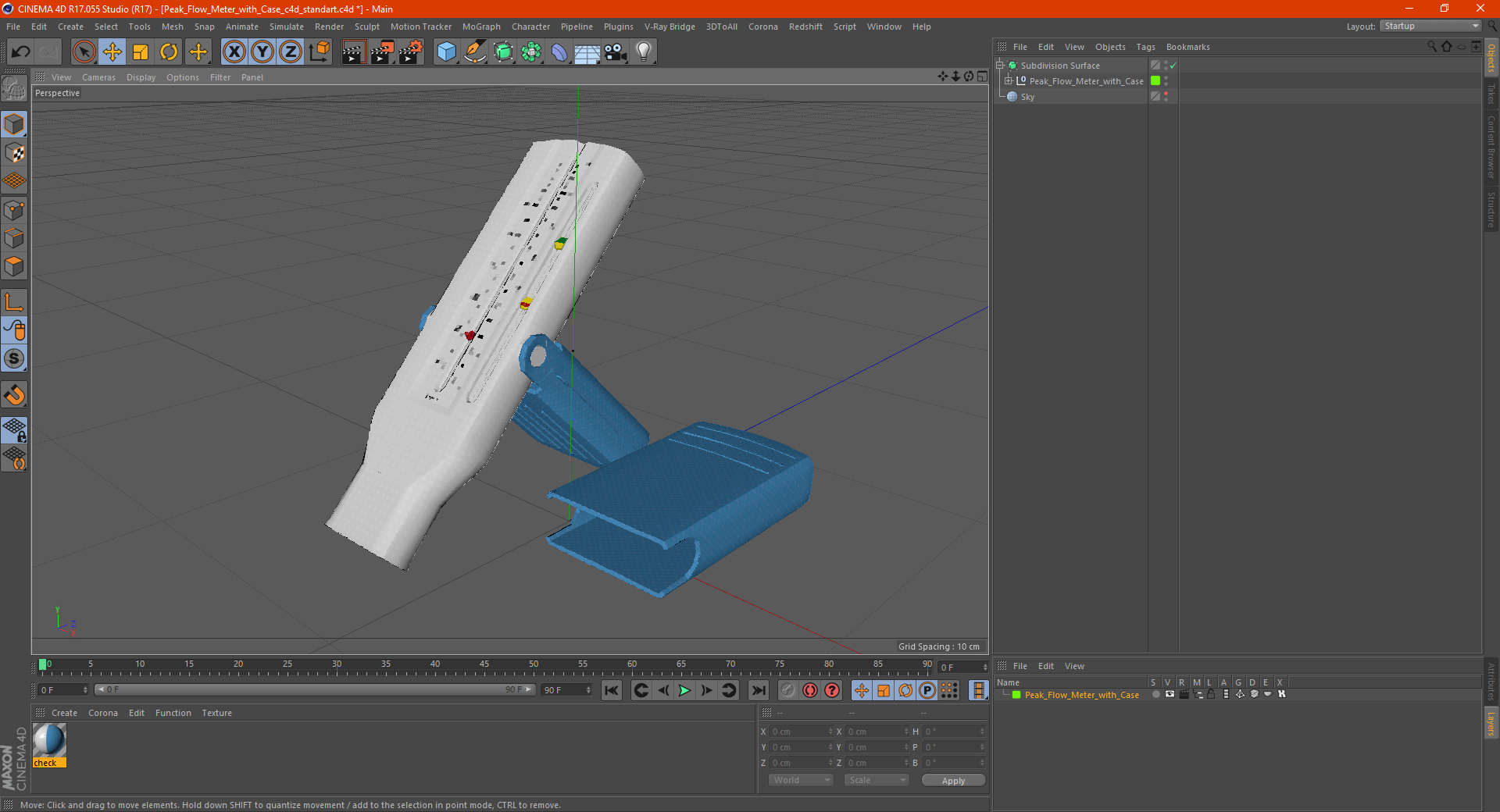Toggle Parameter keyframe recording P button

(x=927, y=690)
